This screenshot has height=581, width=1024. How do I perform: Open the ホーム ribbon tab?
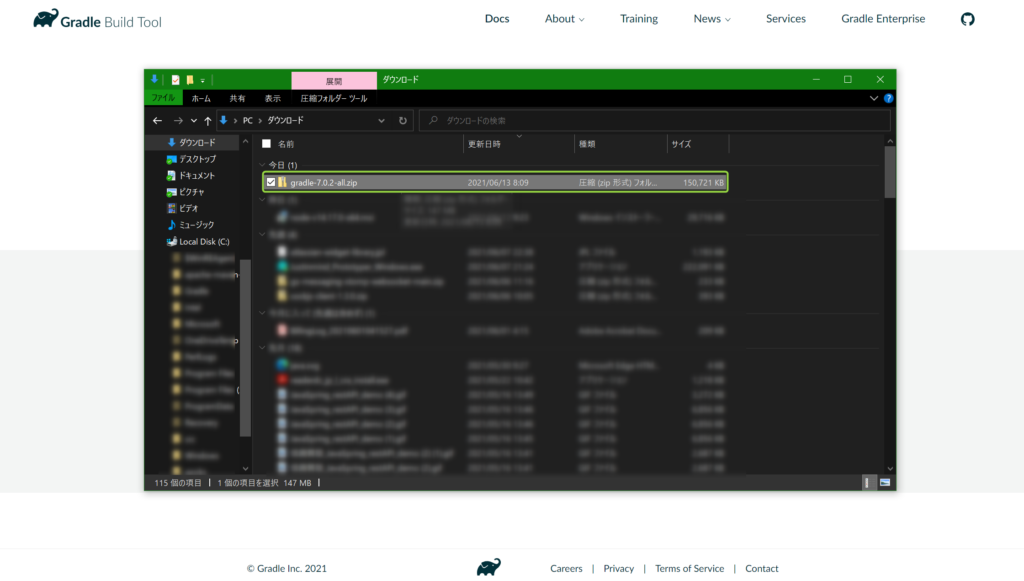click(x=201, y=99)
